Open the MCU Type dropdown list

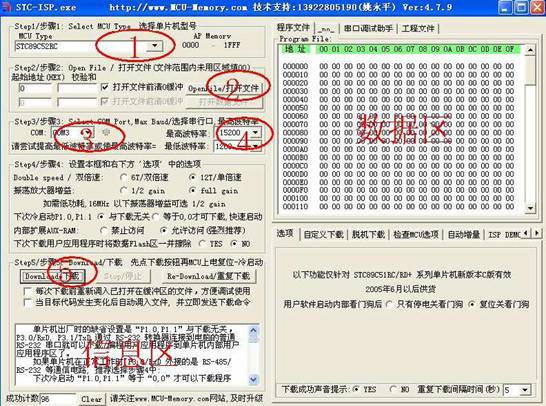(155, 46)
